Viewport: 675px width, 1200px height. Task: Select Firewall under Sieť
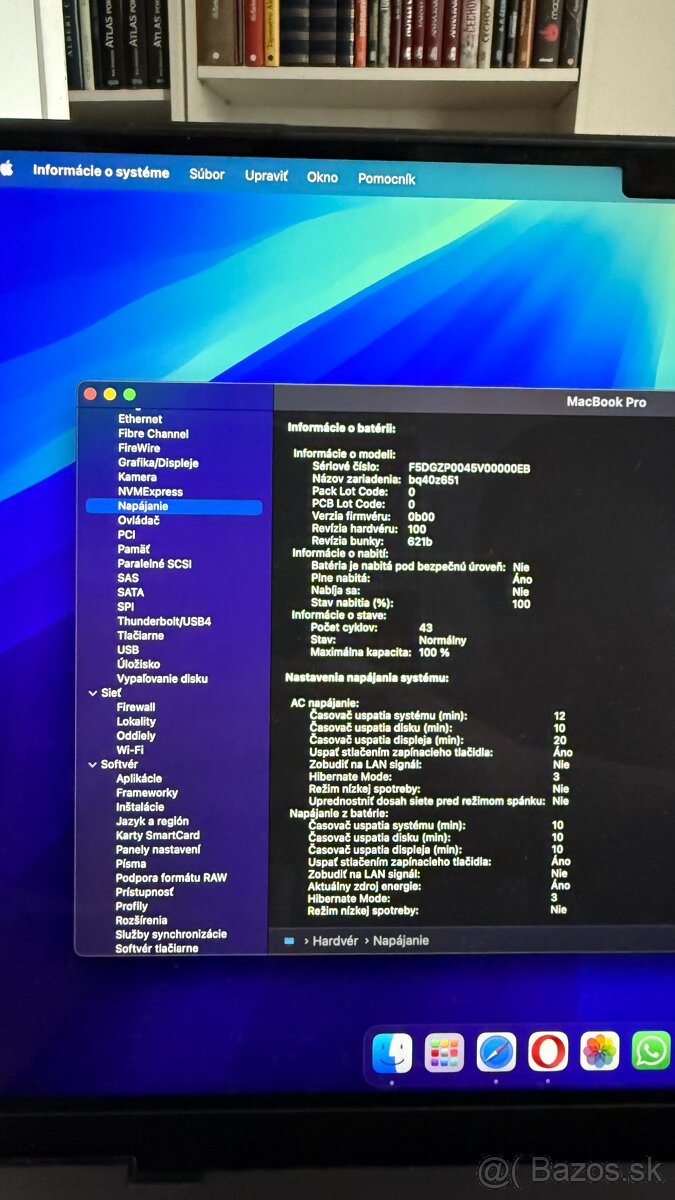coord(136,707)
